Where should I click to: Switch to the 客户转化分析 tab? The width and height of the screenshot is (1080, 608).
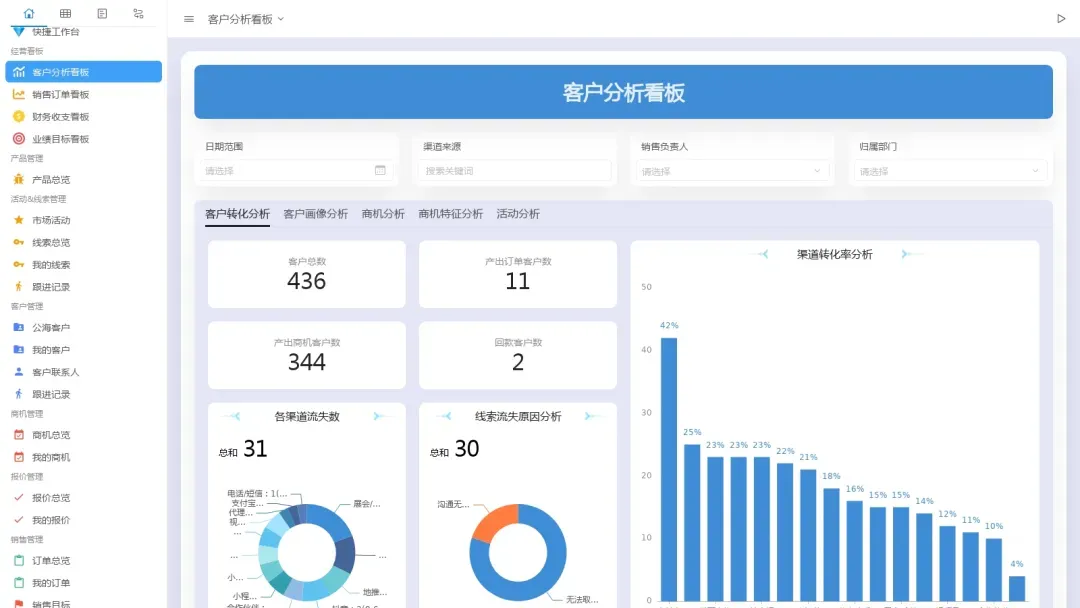[237, 214]
